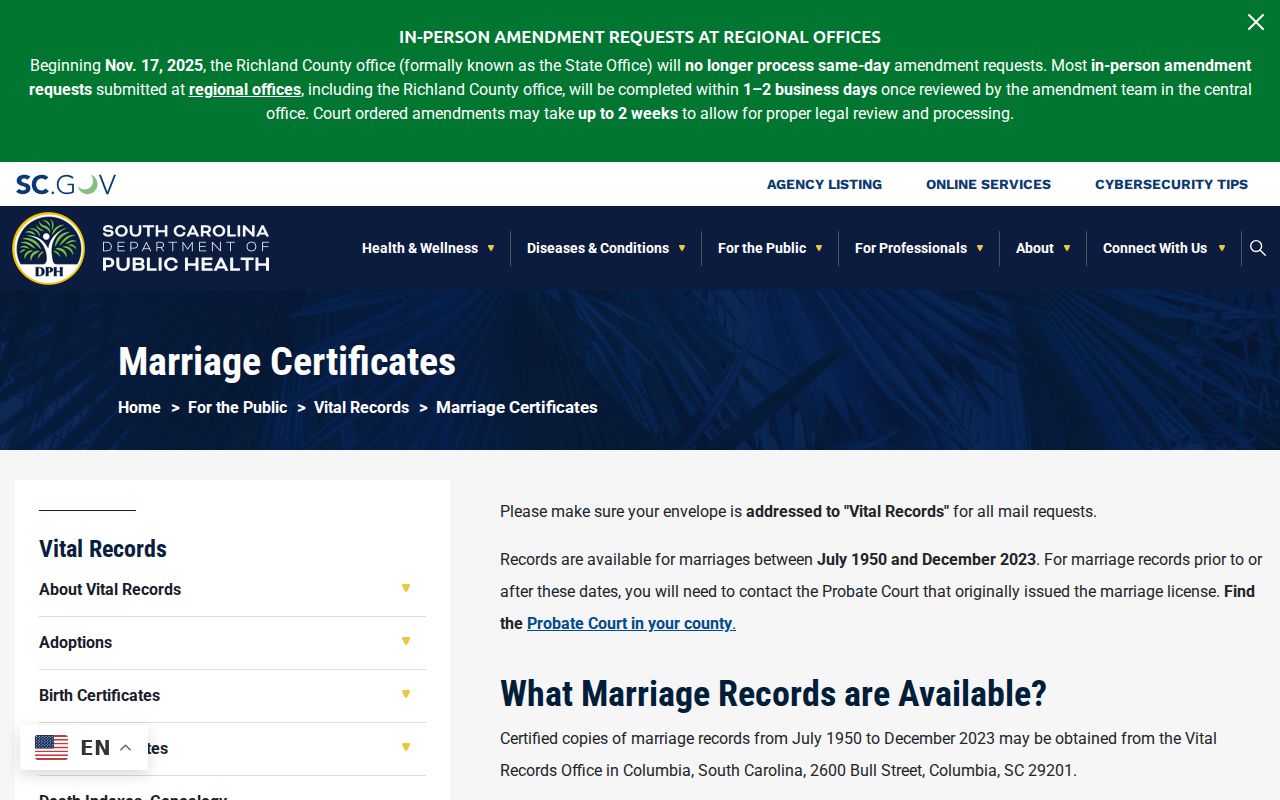
Task: Expand the For the Public menu arrow
Action: point(819,248)
